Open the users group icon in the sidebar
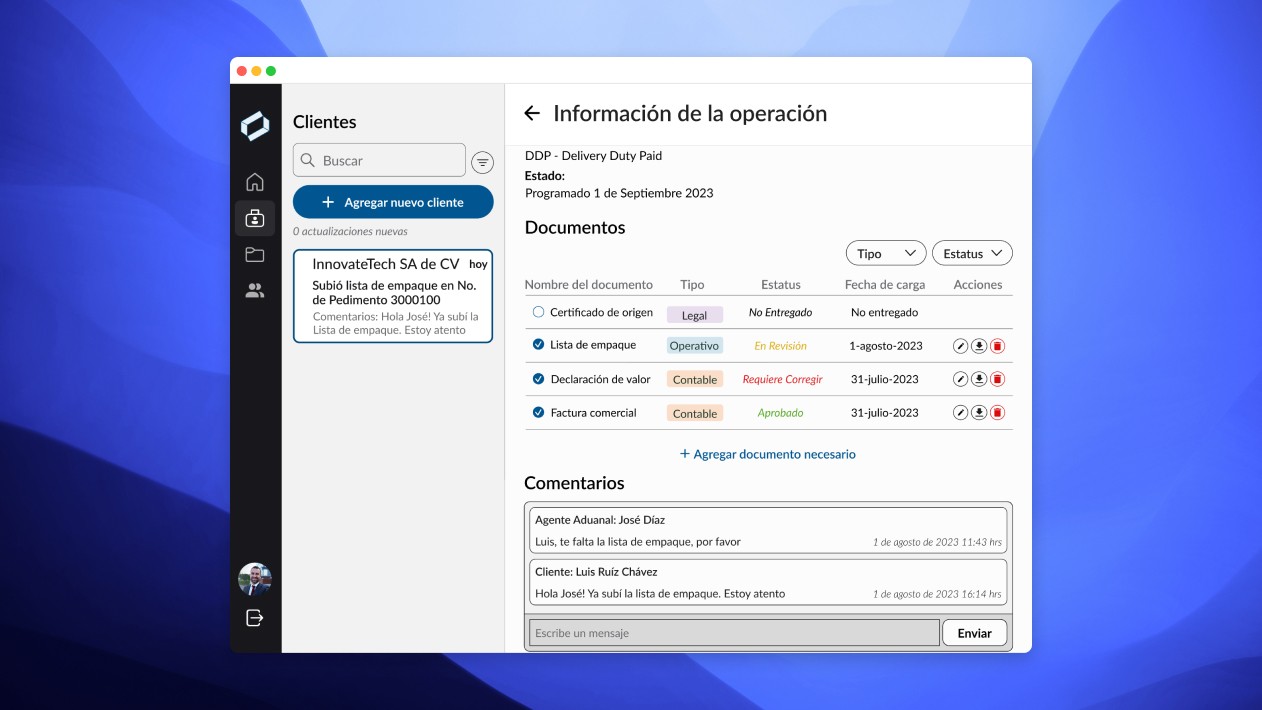This screenshot has width=1262, height=710. (255, 291)
